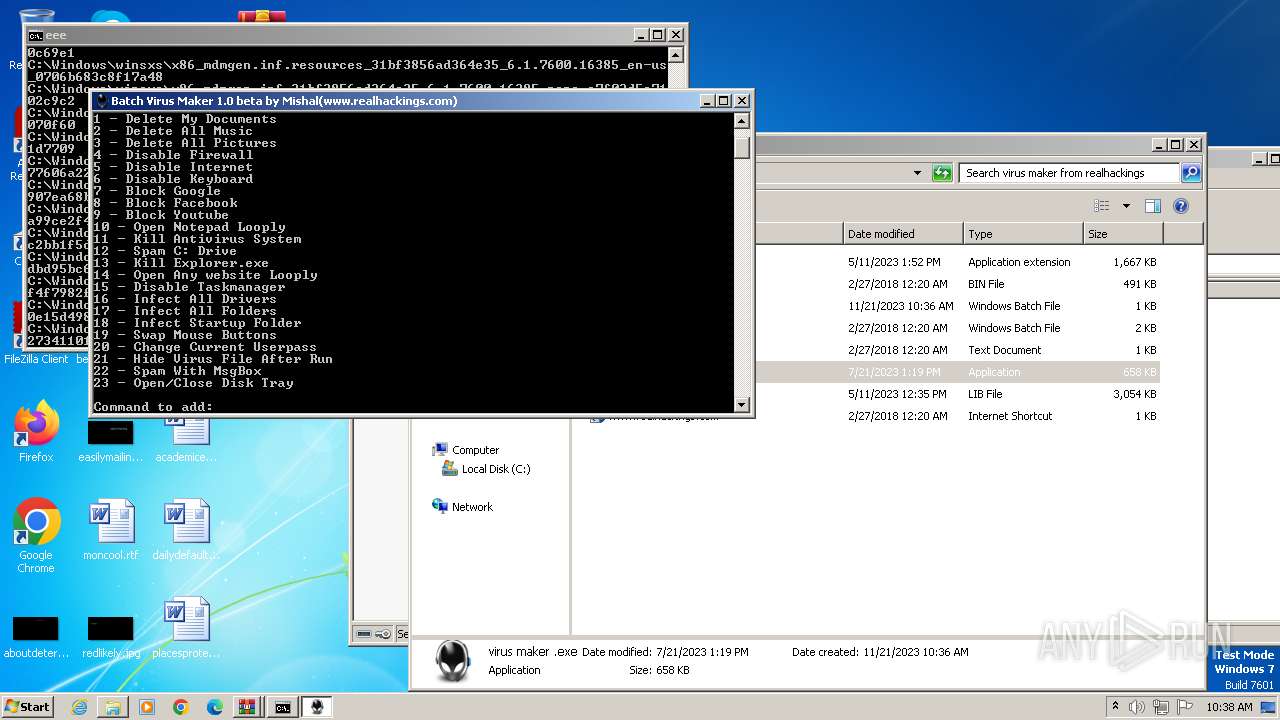The height and width of the screenshot is (720, 1280).
Task: Maximize the Explorer window
Action: [x=1175, y=145]
